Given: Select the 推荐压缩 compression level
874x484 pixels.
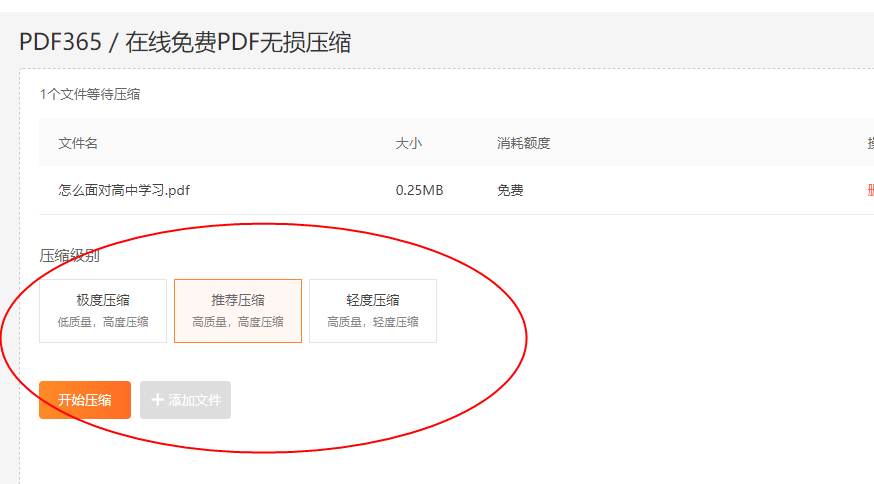Looking at the screenshot, I should tap(238, 311).
